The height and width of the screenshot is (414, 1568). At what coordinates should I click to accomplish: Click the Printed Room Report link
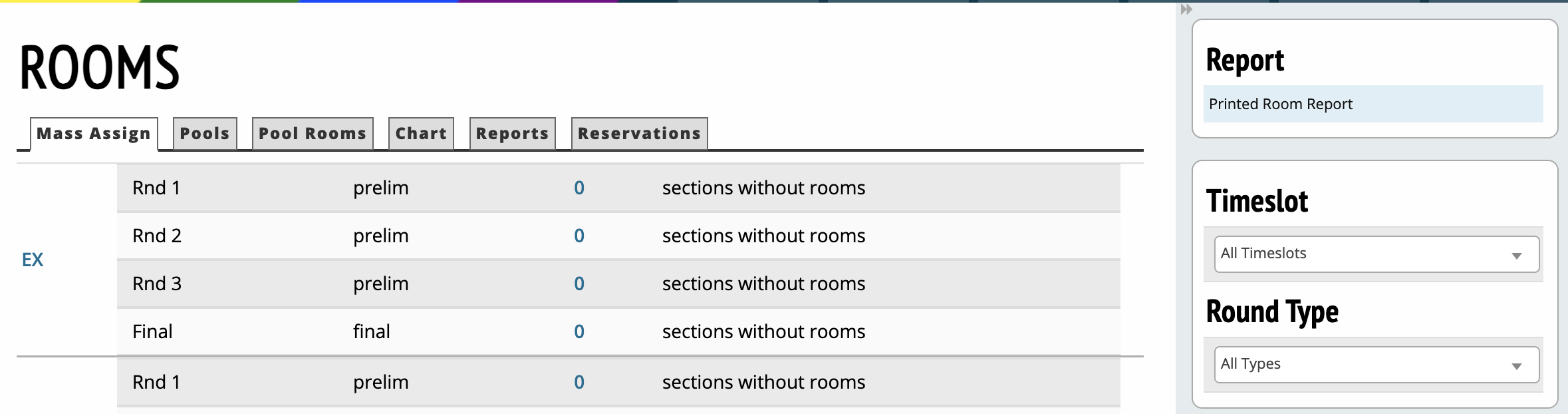click(x=1280, y=104)
